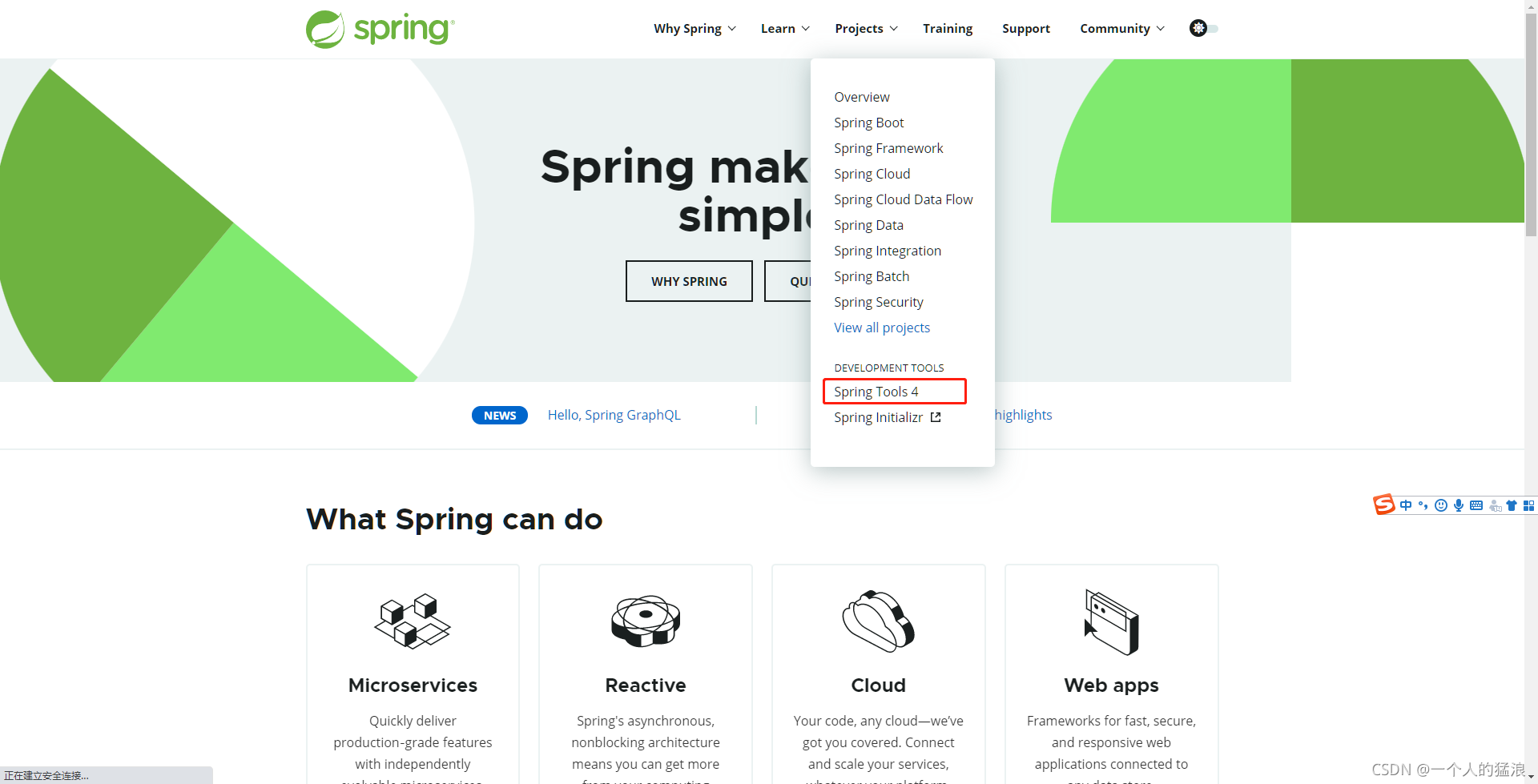Click the Web apps card description text

(1111, 748)
